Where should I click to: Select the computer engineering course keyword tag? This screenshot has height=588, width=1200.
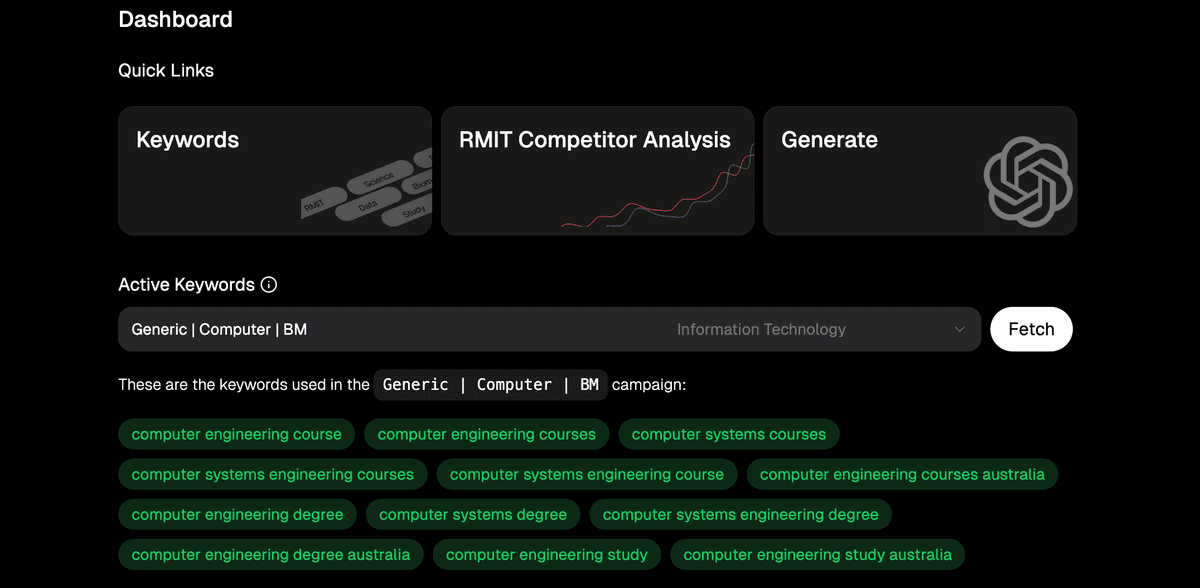pos(237,434)
